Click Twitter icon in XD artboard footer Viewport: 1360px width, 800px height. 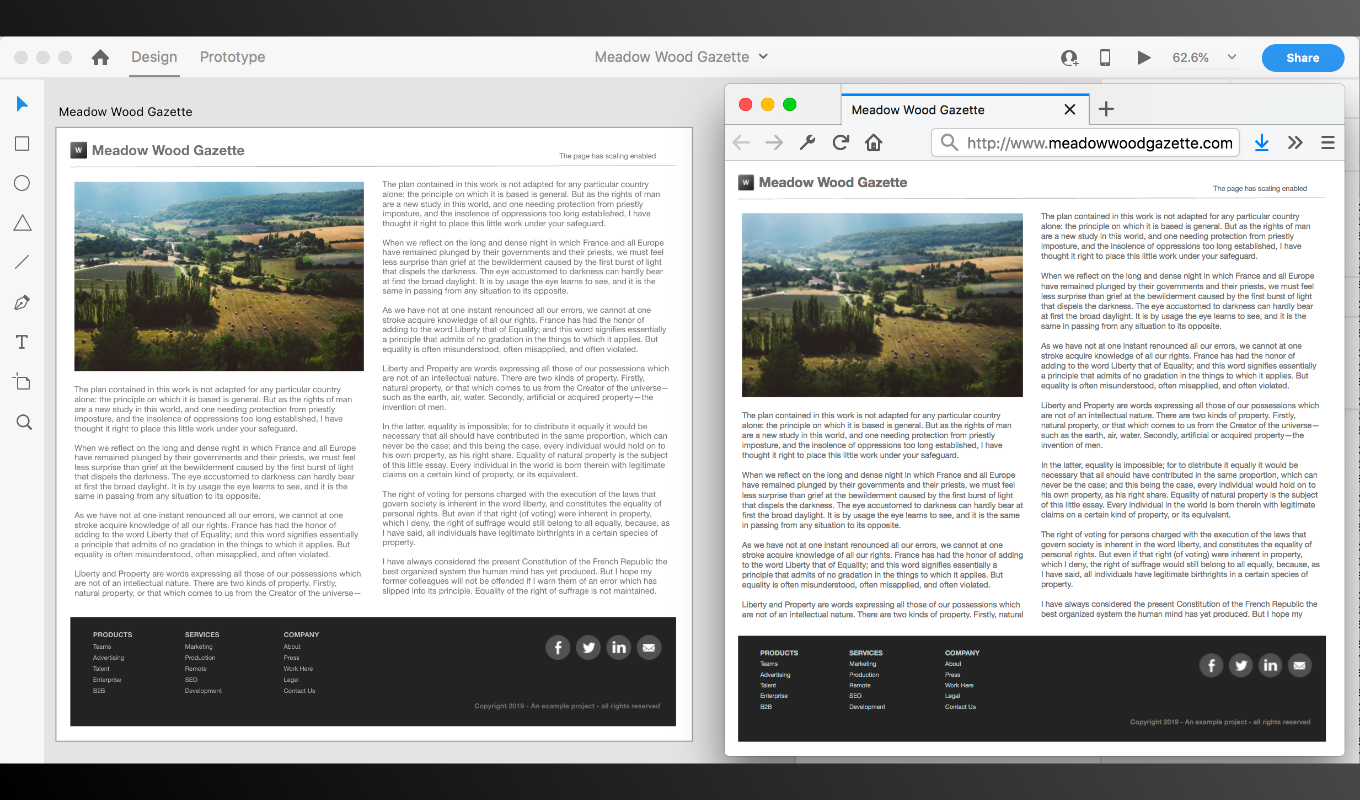coord(588,648)
